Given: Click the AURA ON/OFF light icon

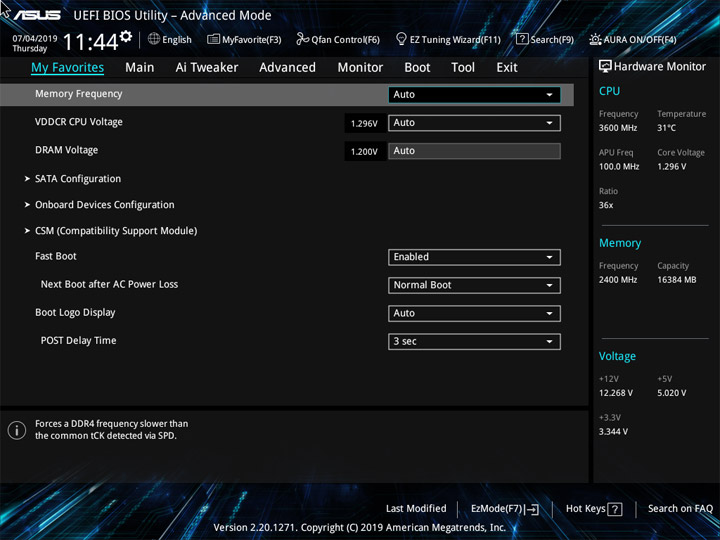Looking at the screenshot, I should pos(595,39).
